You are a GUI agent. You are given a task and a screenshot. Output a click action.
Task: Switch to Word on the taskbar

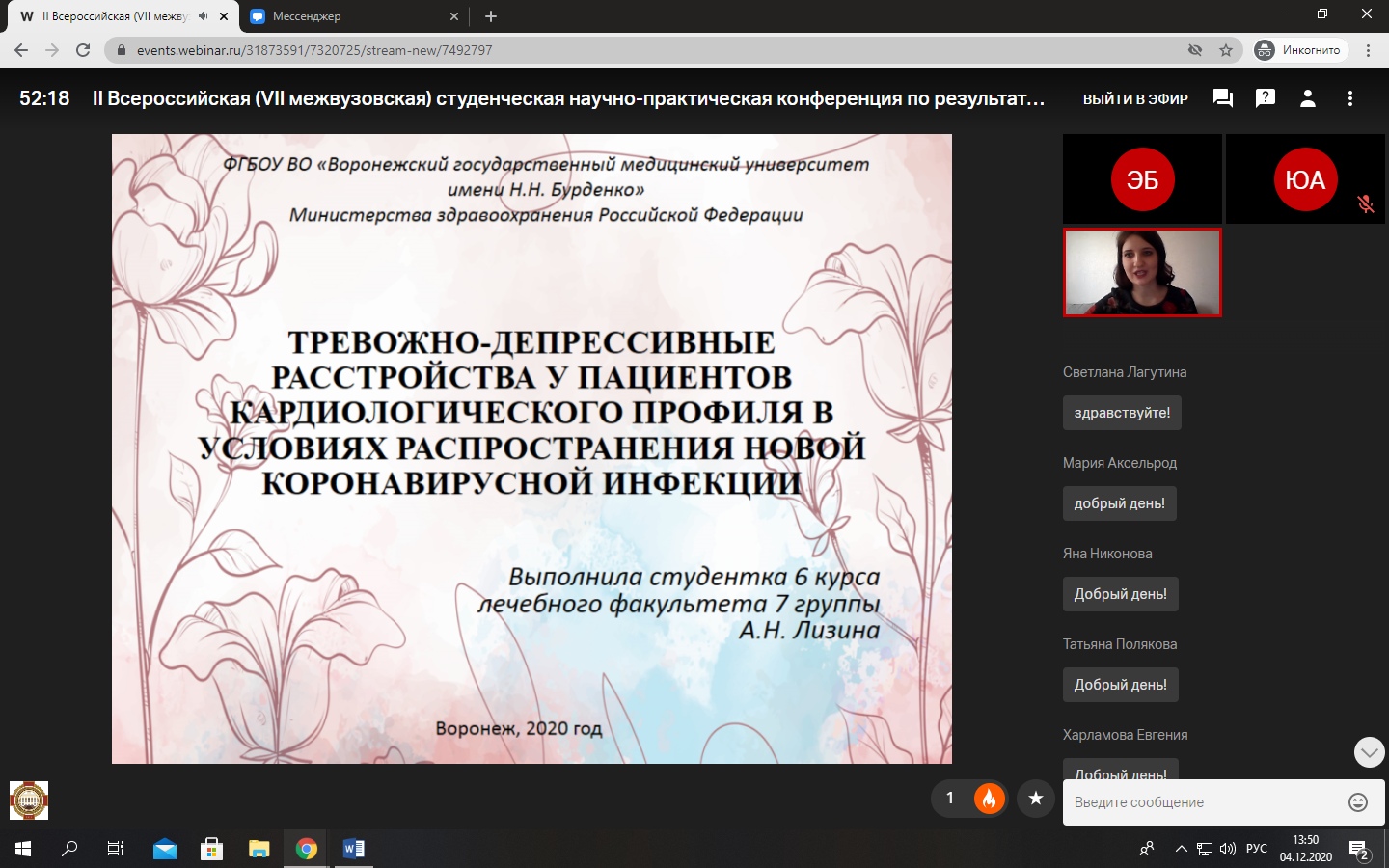point(353,849)
